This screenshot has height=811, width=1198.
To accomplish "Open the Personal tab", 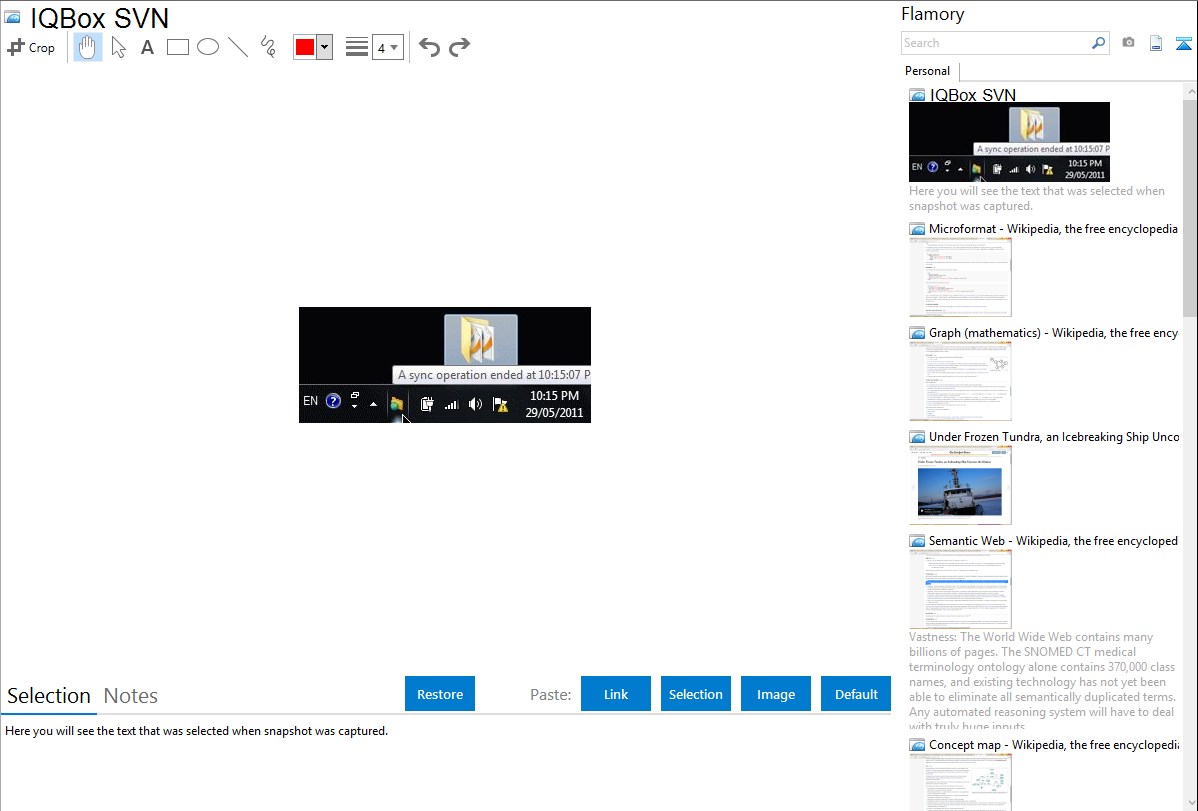I will (928, 71).
